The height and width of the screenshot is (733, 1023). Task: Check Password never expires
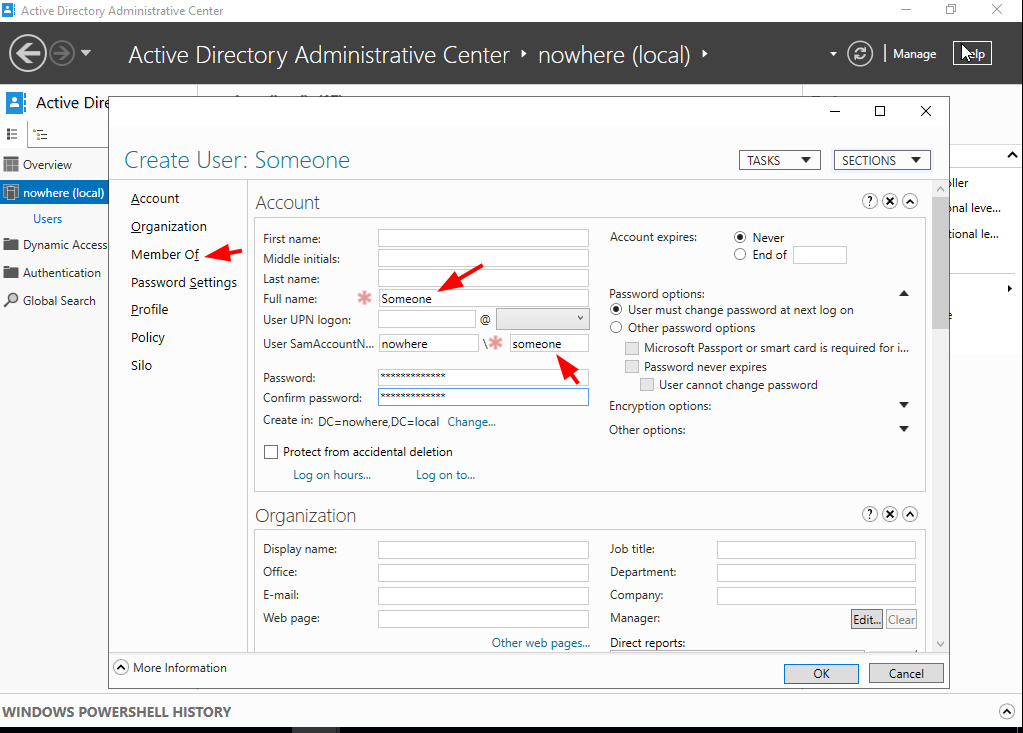click(x=632, y=366)
